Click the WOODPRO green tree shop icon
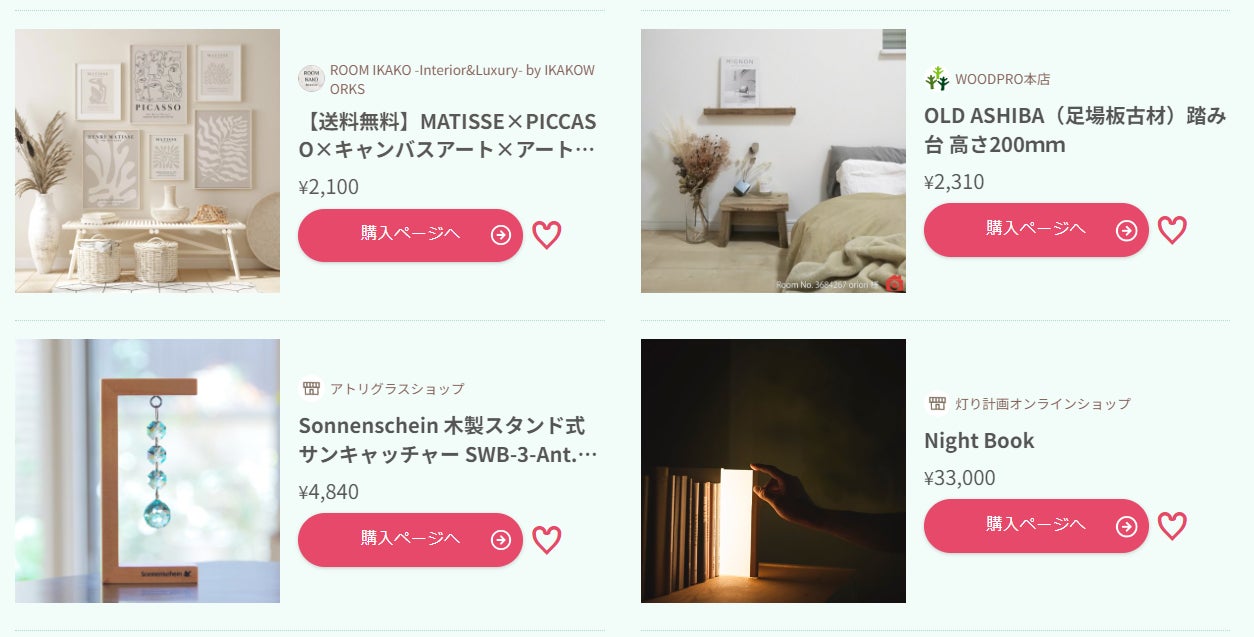The width and height of the screenshot is (1254, 637). 937,78
